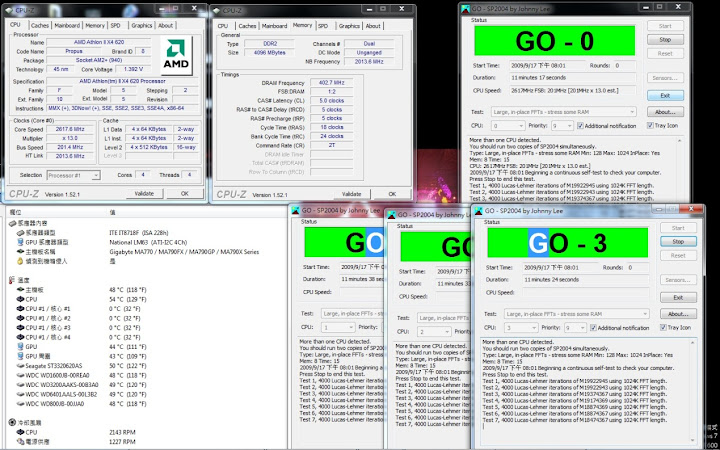
Task: Click the Seagate ST3320620AS drive icon
Action: (x=20, y=366)
